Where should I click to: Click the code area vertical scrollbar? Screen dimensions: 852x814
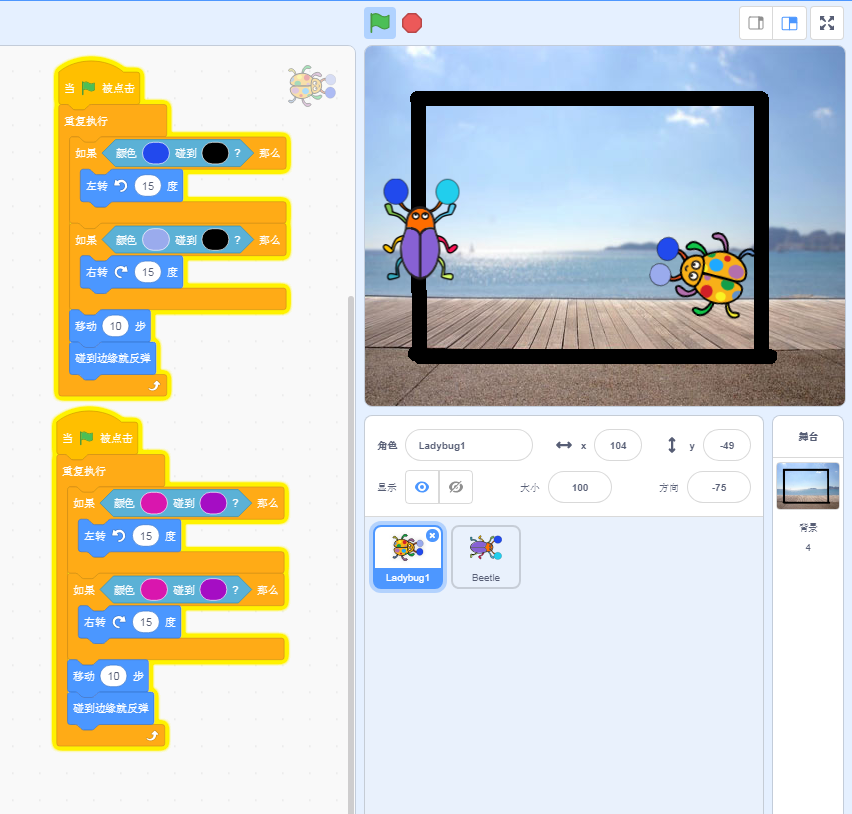(x=350, y=554)
